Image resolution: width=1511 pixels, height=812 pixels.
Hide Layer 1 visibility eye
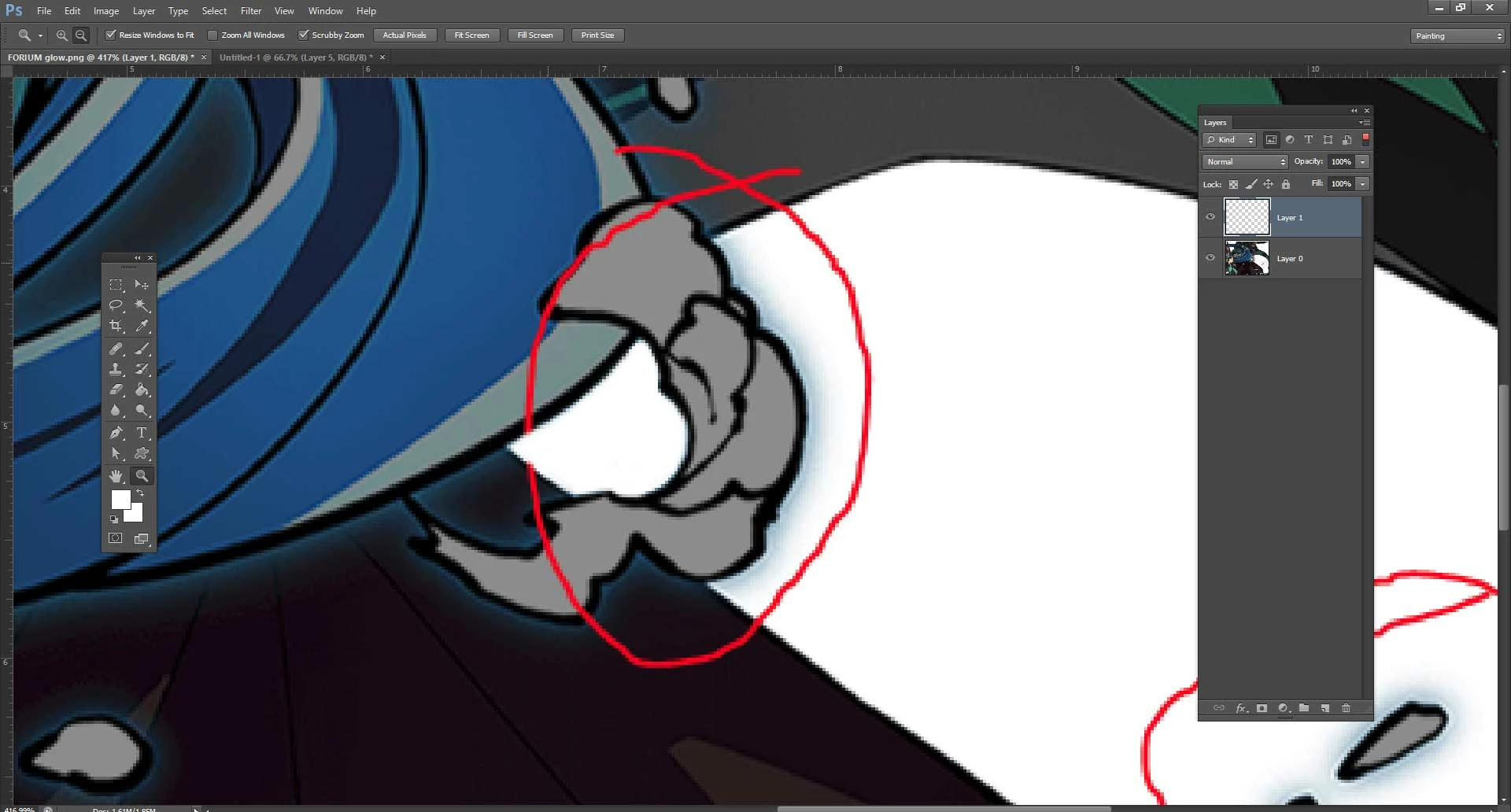tap(1210, 217)
